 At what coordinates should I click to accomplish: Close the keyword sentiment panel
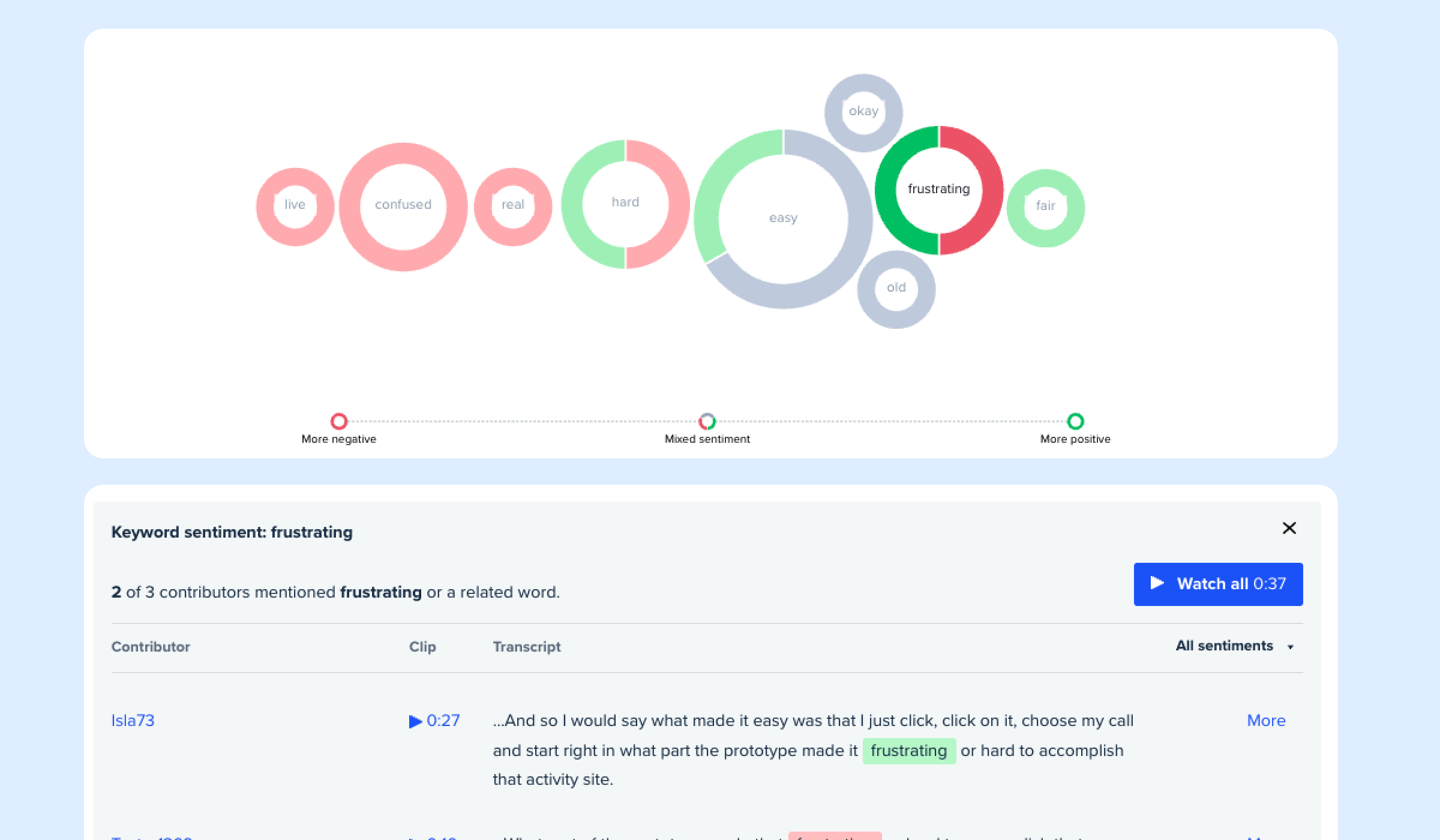(1289, 528)
